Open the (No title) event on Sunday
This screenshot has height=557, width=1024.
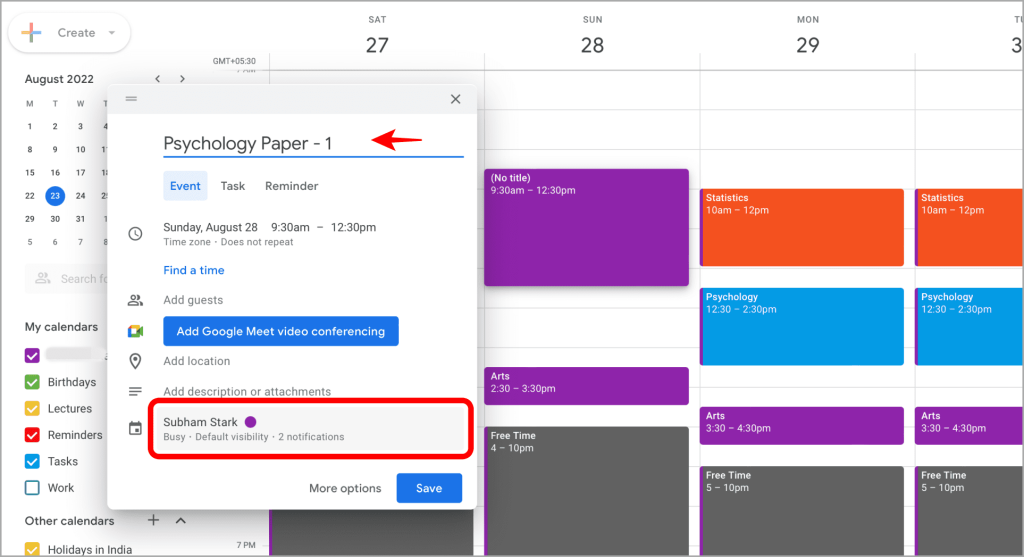586,227
